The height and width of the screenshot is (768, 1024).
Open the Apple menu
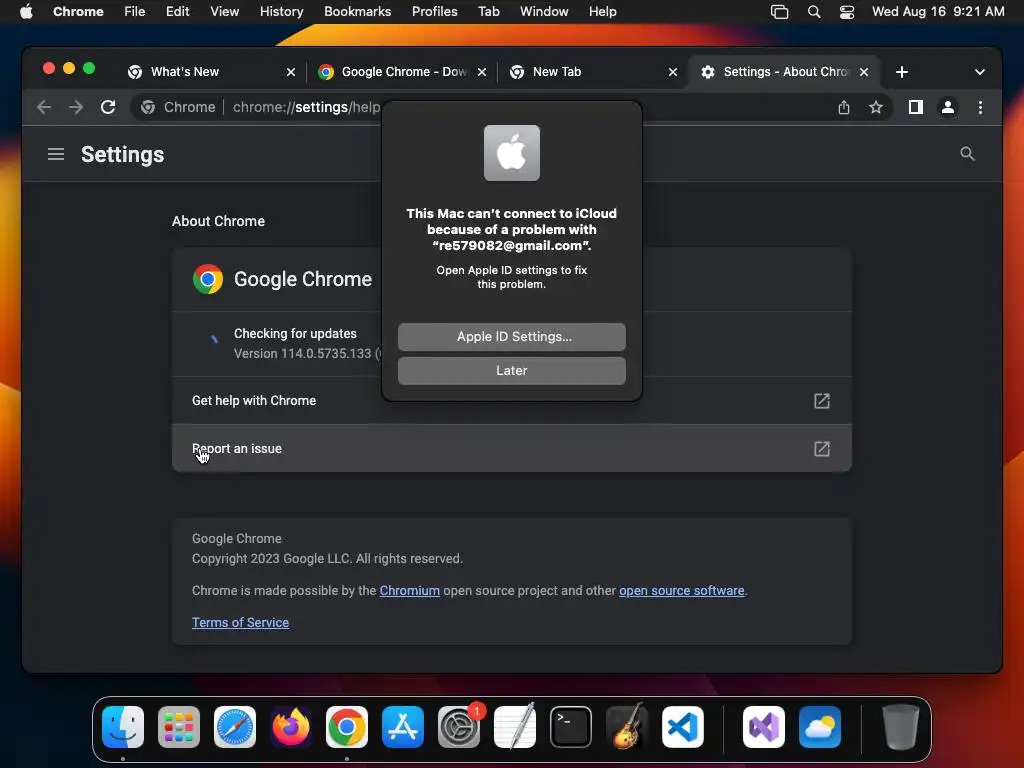click(x=26, y=12)
